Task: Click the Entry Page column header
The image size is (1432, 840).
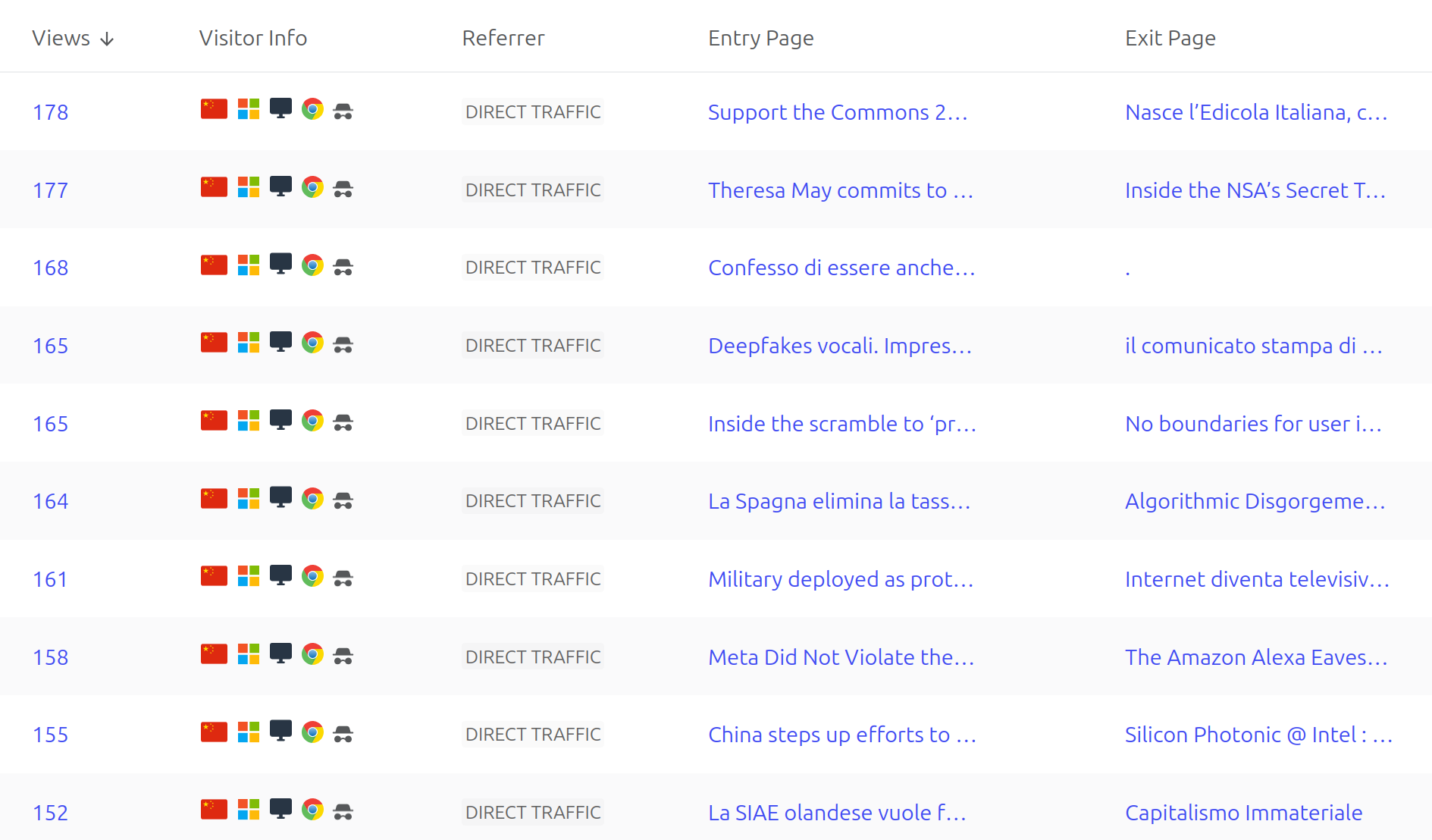Action: tap(760, 38)
